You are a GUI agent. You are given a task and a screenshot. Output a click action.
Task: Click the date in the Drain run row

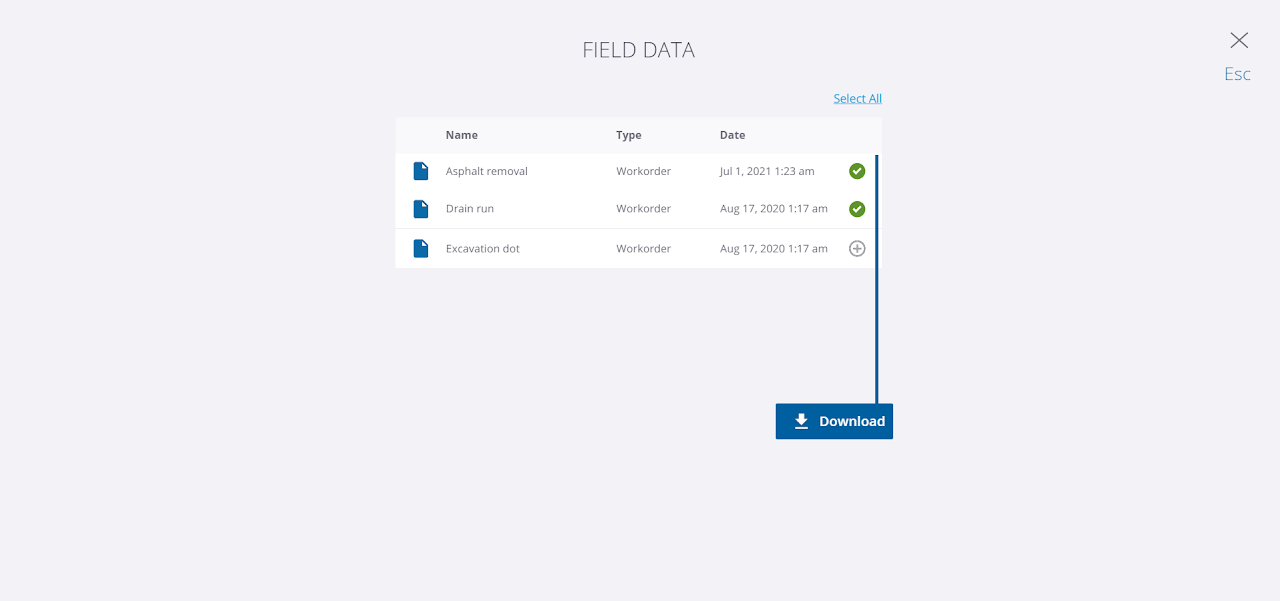coord(774,209)
